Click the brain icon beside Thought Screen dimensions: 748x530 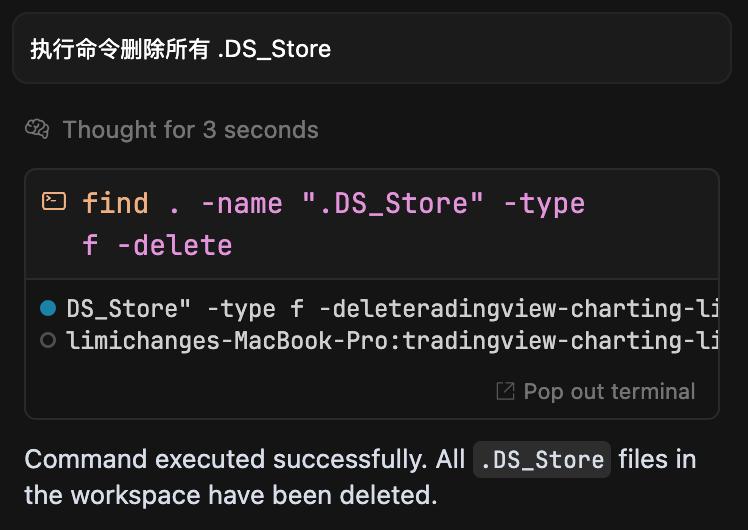[x=37, y=129]
